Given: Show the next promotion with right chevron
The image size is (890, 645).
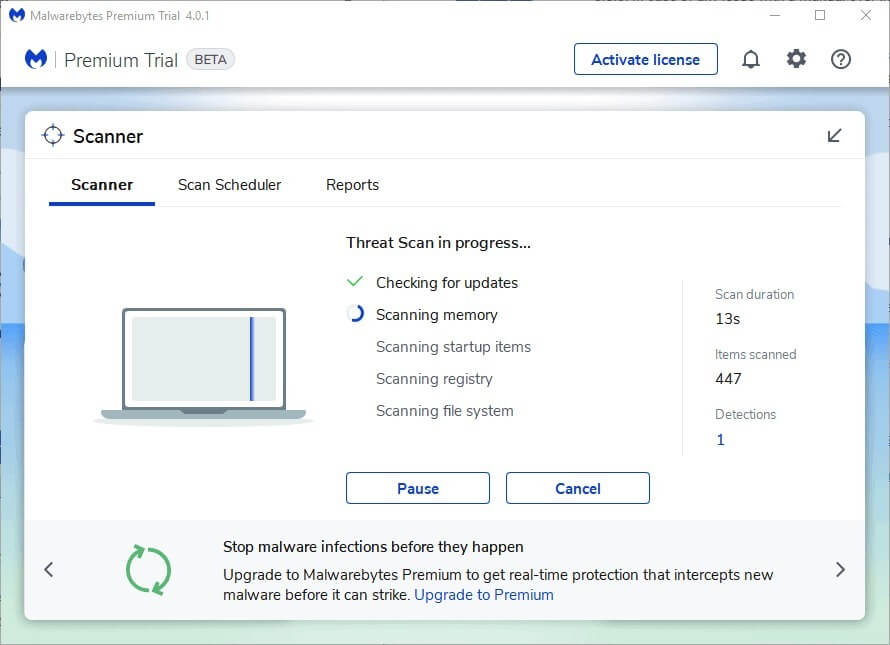Looking at the screenshot, I should tap(840, 569).
